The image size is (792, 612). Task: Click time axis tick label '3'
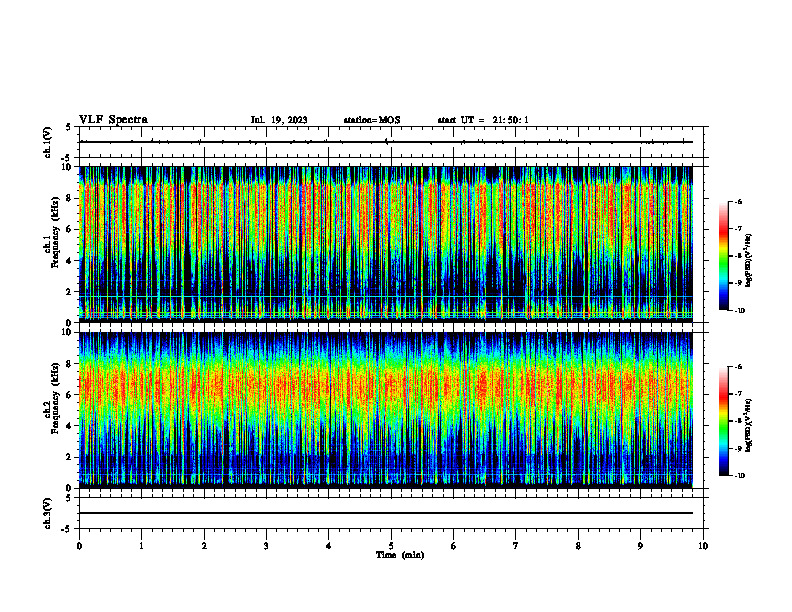(266, 546)
